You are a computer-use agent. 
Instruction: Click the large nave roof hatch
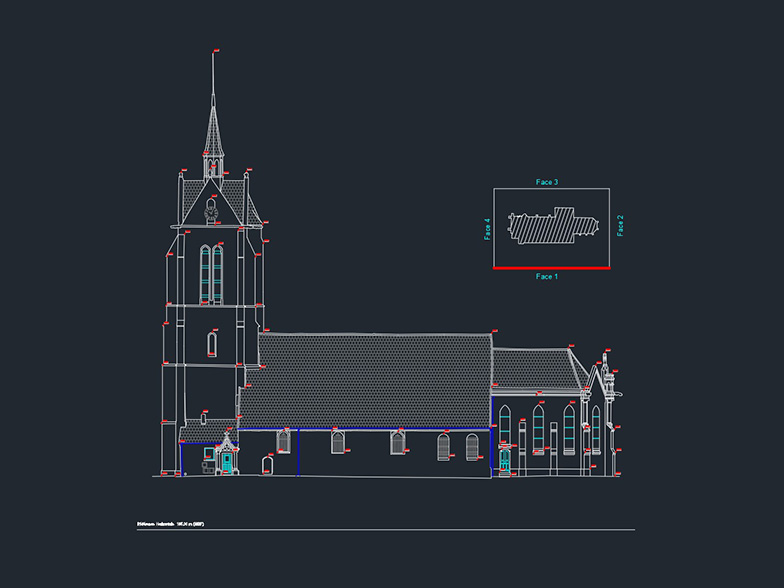[x=365, y=381]
